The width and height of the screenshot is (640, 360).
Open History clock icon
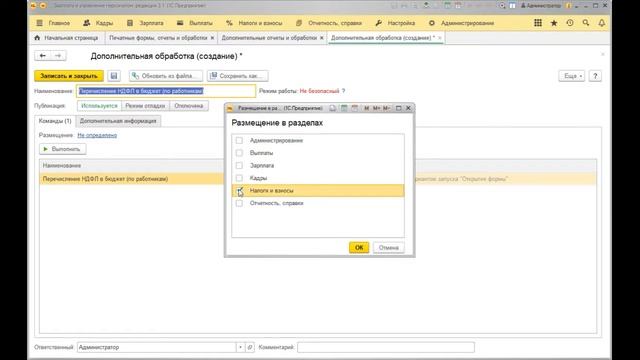click(x=570, y=23)
